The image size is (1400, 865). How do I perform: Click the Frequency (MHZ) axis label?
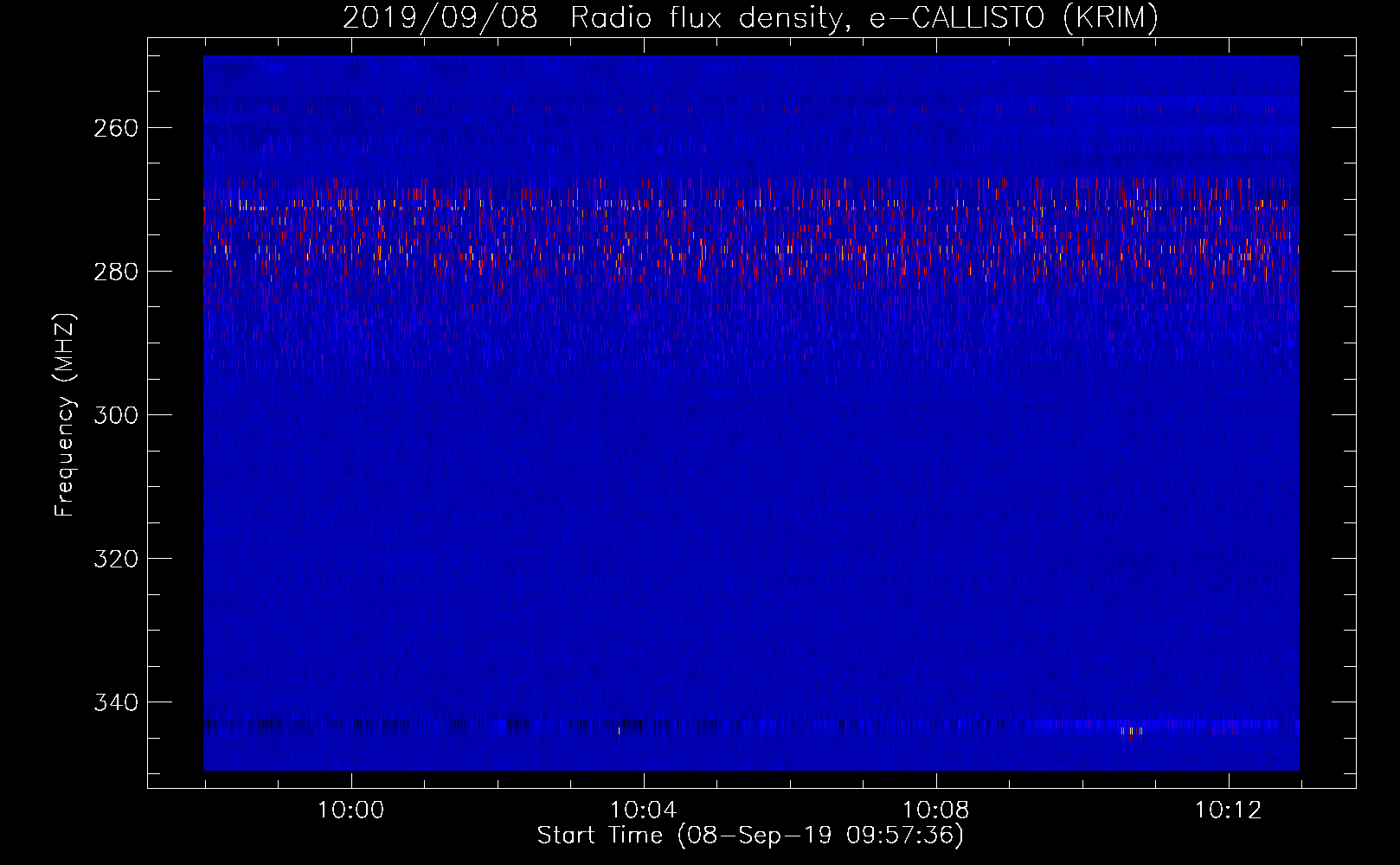(65, 414)
